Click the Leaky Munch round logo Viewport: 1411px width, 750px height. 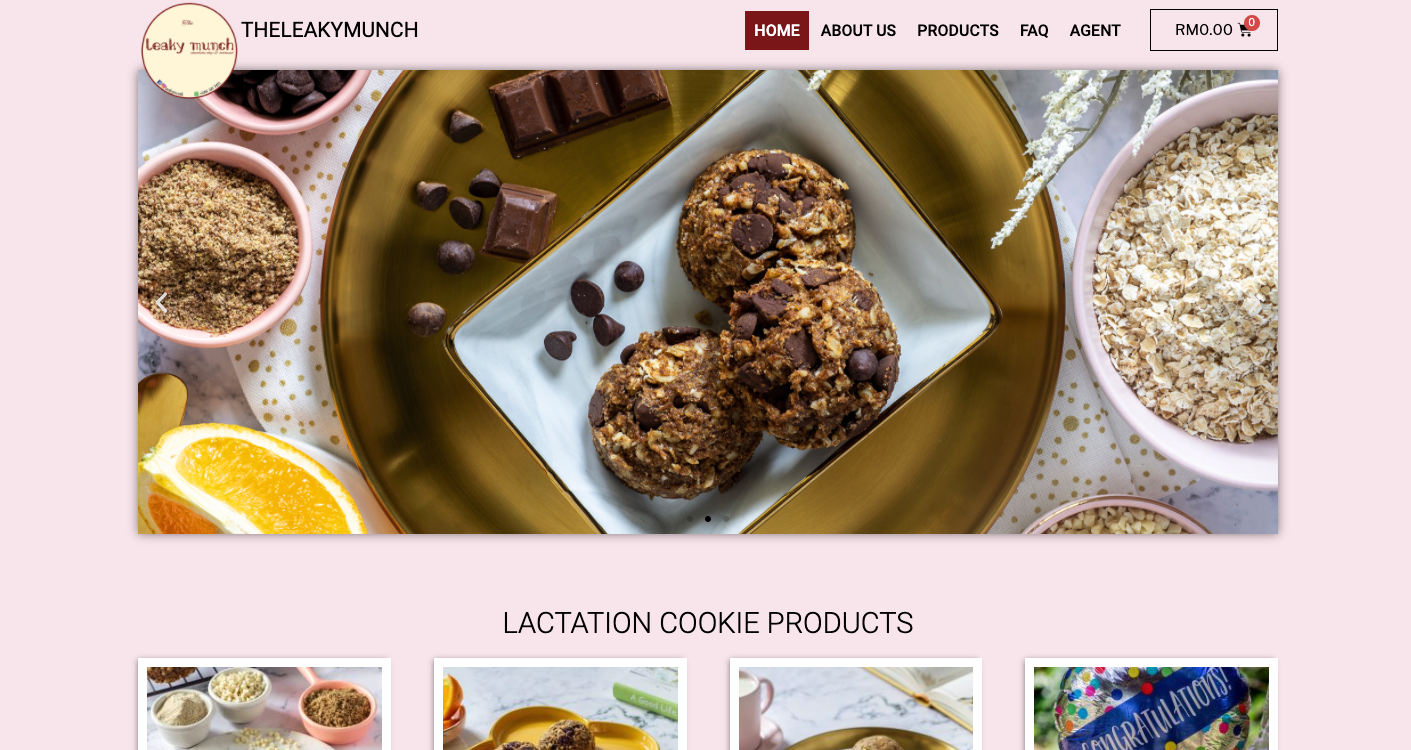coord(189,50)
